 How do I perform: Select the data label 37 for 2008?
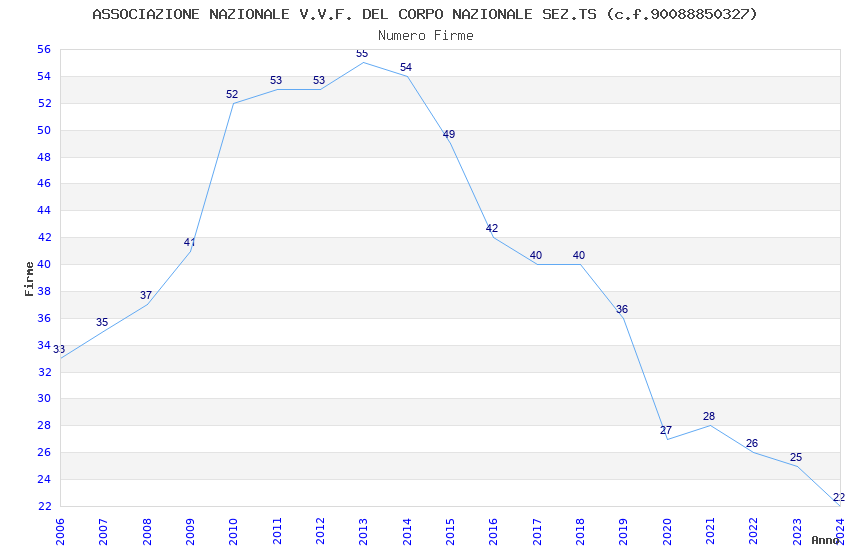[x=146, y=295]
